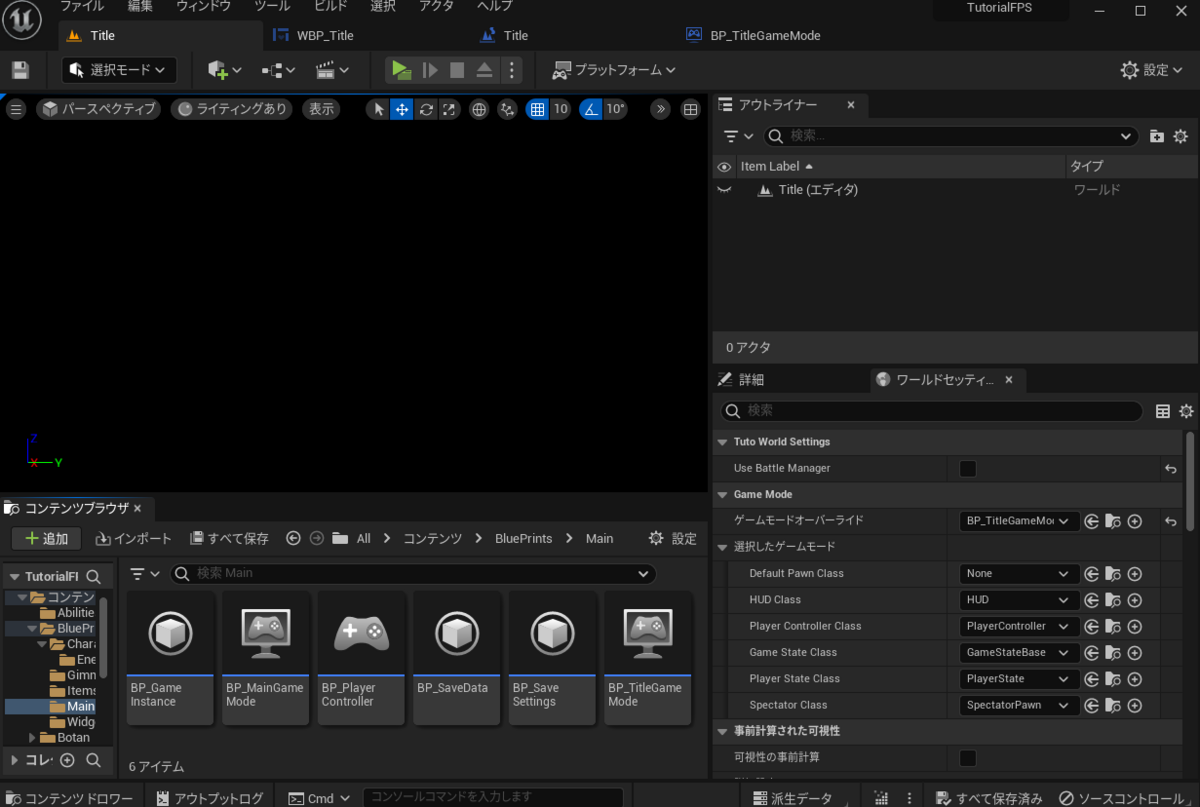Toggle world/local coordinate globe icon
This screenshot has height=807, width=1200.
(479, 109)
